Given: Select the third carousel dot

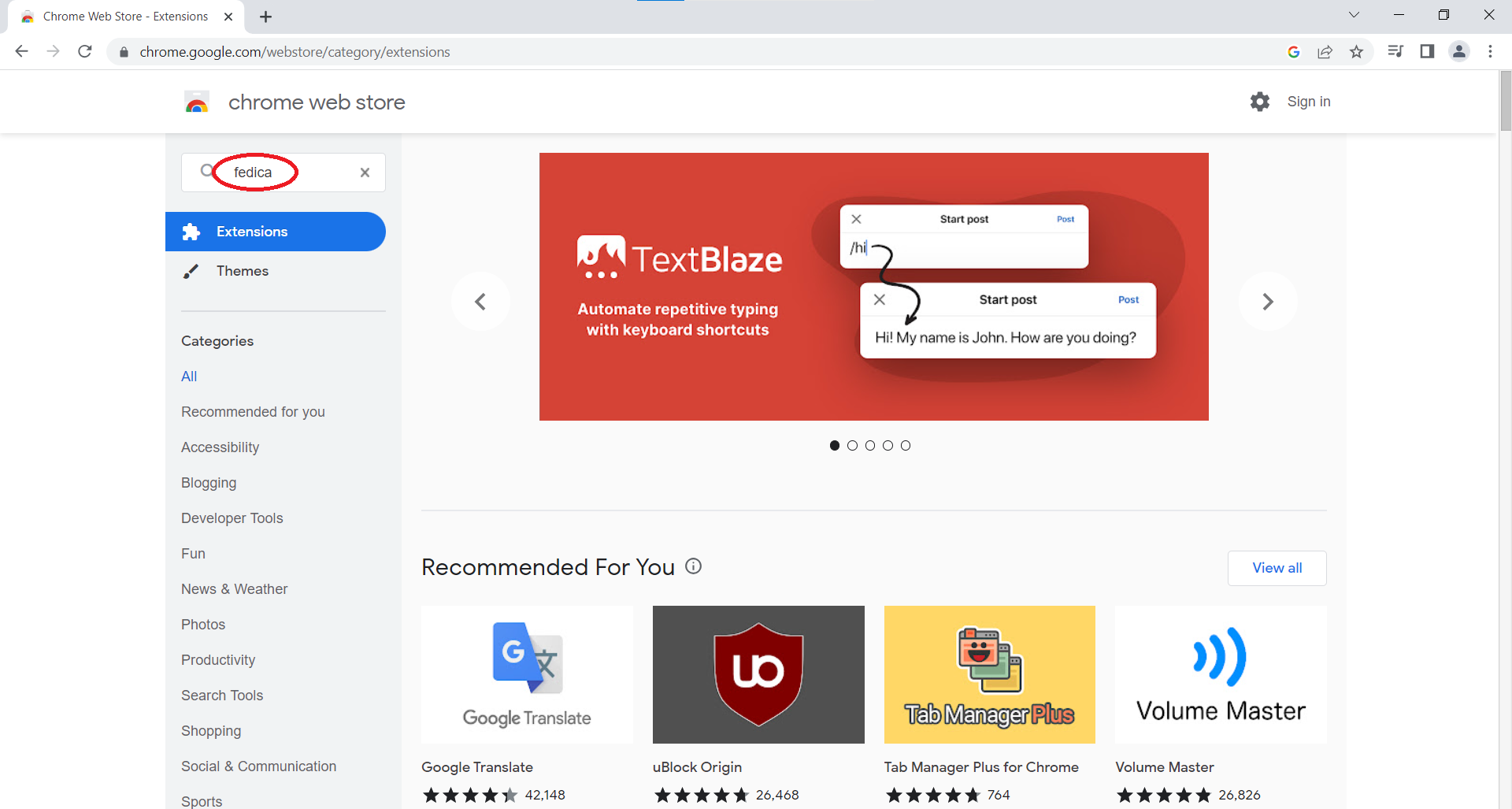Looking at the screenshot, I should pyautogui.click(x=870, y=446).
